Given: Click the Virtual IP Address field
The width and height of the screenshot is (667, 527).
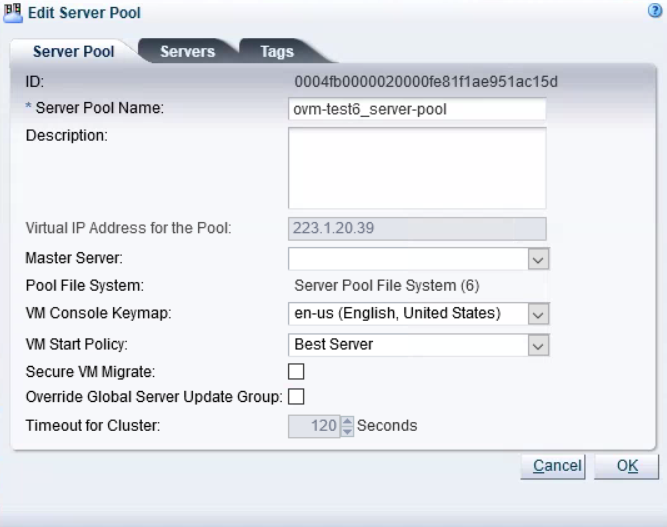Looking at the screenshot, I should coord(417,228).
